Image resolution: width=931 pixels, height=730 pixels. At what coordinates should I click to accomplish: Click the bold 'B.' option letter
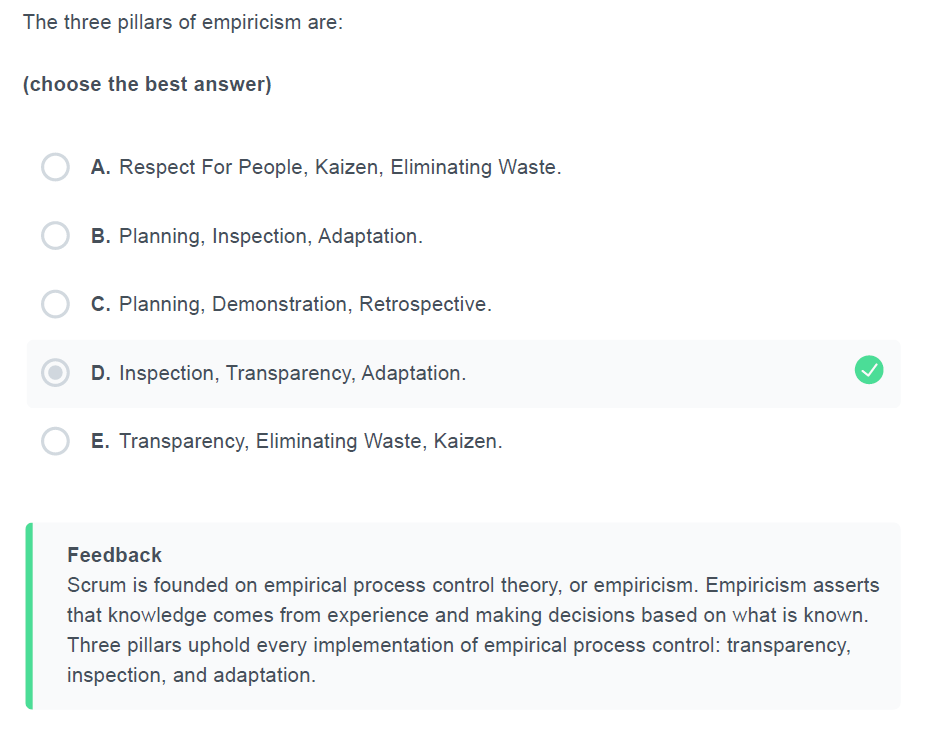coord(100,236)
